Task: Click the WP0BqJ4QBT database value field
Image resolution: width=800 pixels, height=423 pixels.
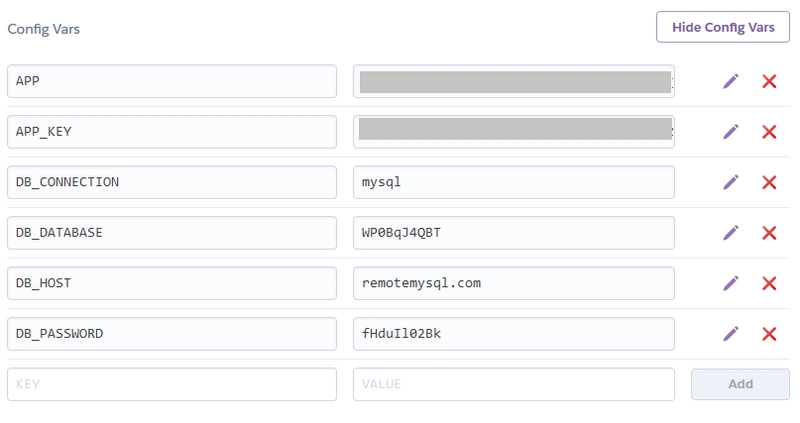Action: 514,233
